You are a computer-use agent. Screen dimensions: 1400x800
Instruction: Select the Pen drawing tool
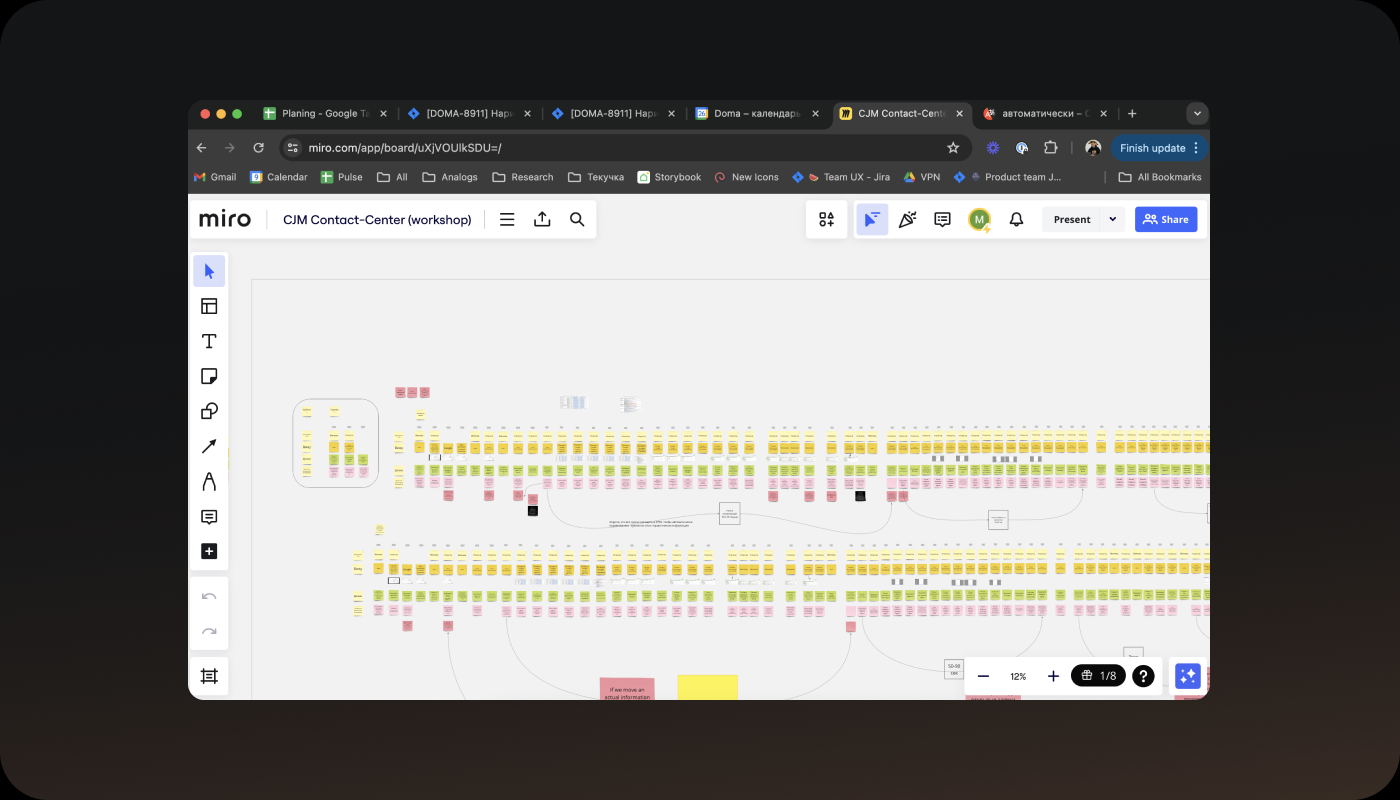tap(209, 482)
